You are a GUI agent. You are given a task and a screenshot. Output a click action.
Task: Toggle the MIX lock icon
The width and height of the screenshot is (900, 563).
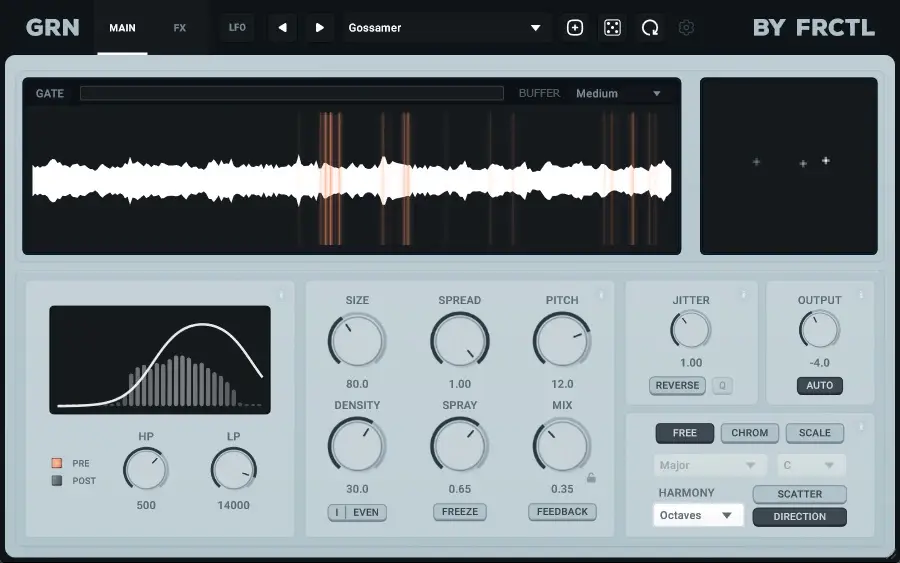(x=591, y=478)
